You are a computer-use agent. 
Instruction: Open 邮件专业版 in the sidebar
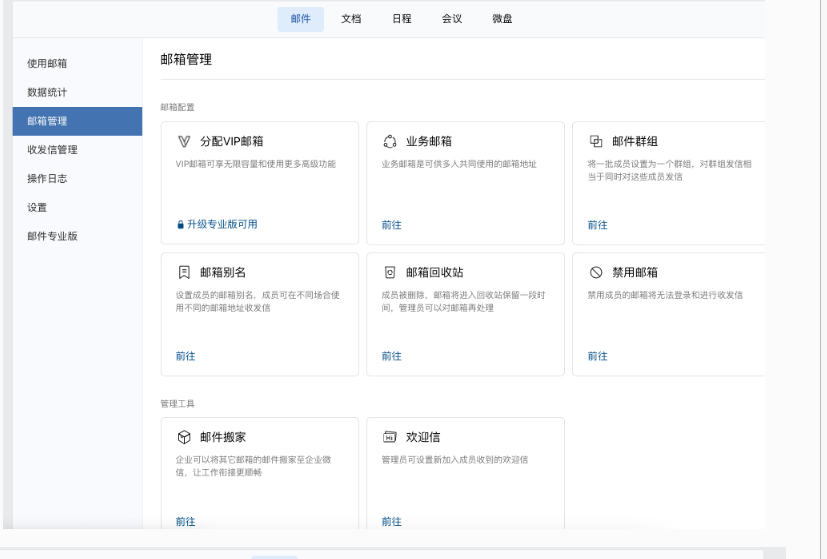[x=52, y=236]
